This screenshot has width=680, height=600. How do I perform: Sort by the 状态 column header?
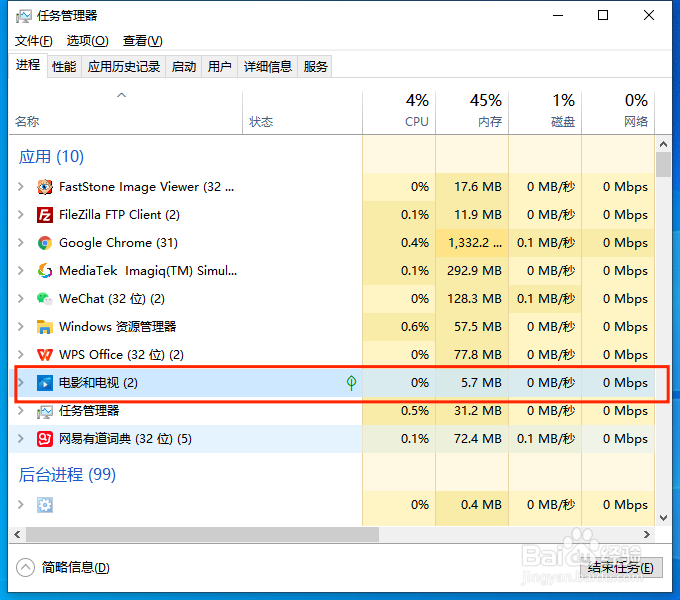302,113
